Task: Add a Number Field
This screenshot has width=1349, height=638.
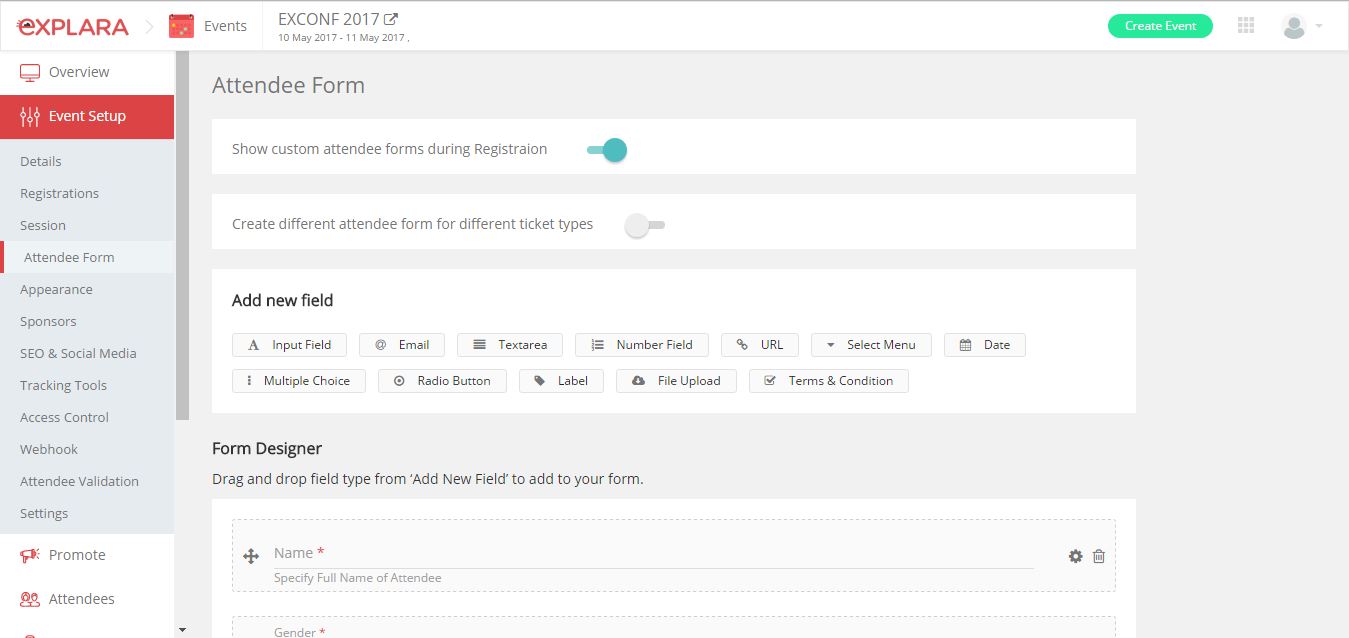Action: (641, 345)
